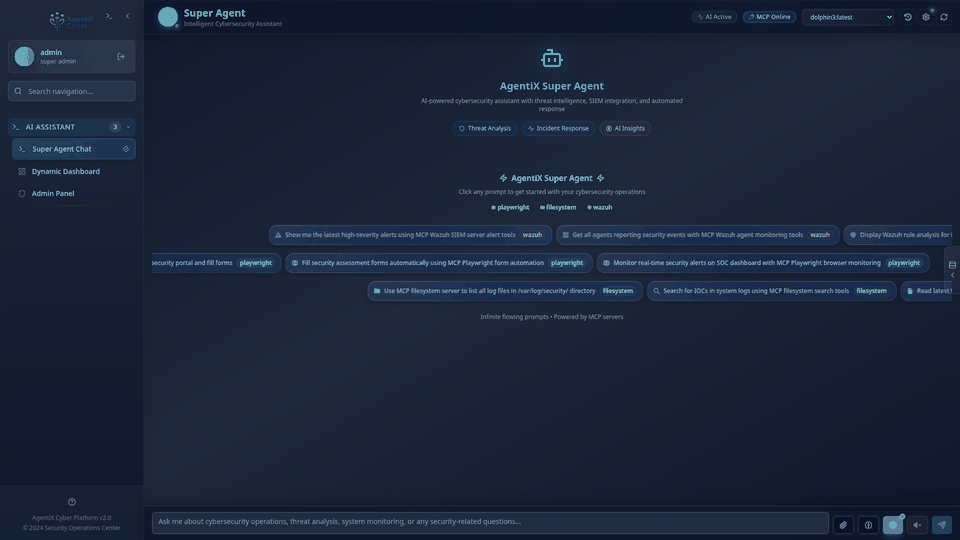Click the lightning icon left of AgentiX Super Agent
The height and width of the screenshot is (540, 960).
pos(503,178)
